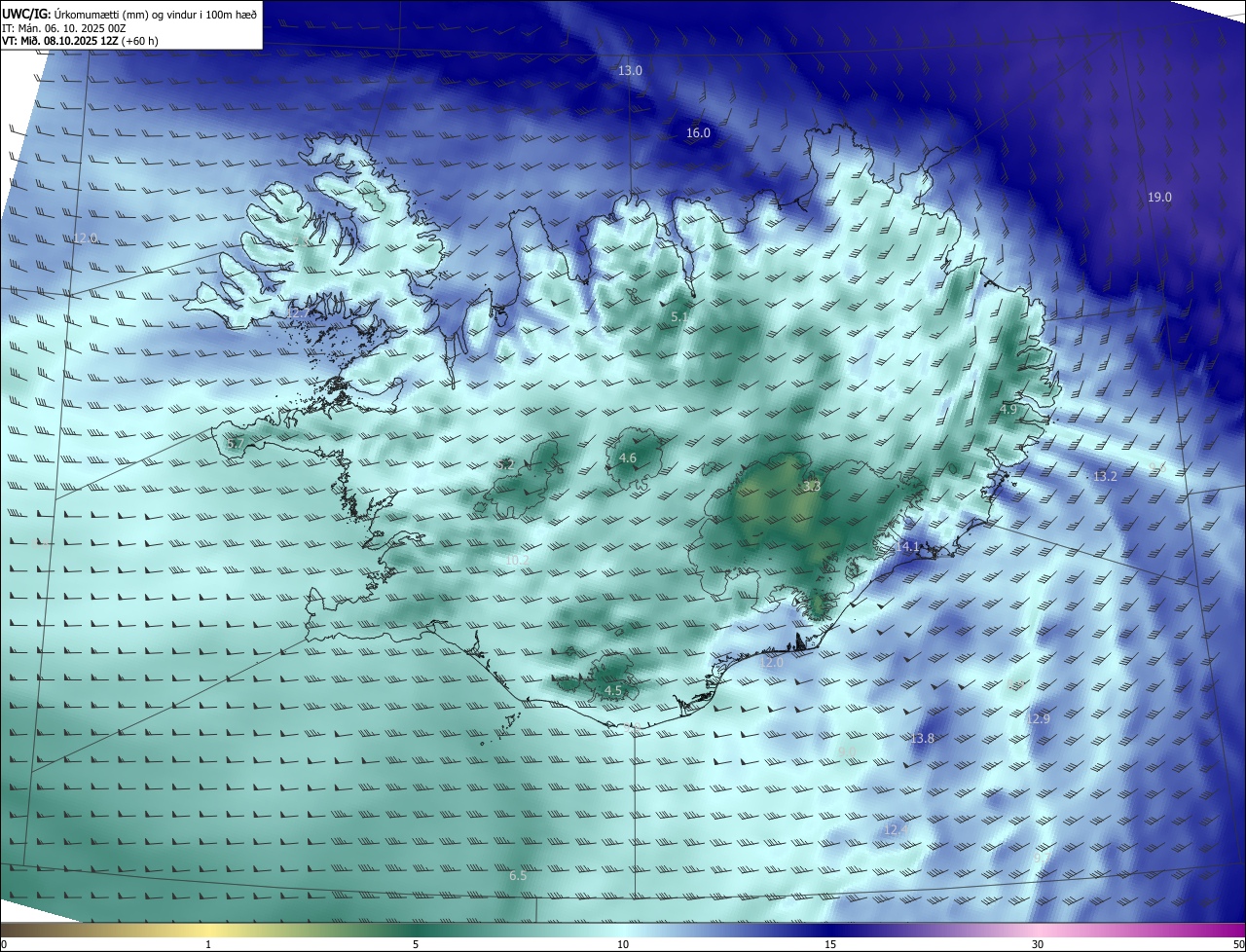This screenshot has width=1246, height=952.
Task: Click the 16.0 value in the dark blue area
Action: pyautogui.click(x=698, y=133)
